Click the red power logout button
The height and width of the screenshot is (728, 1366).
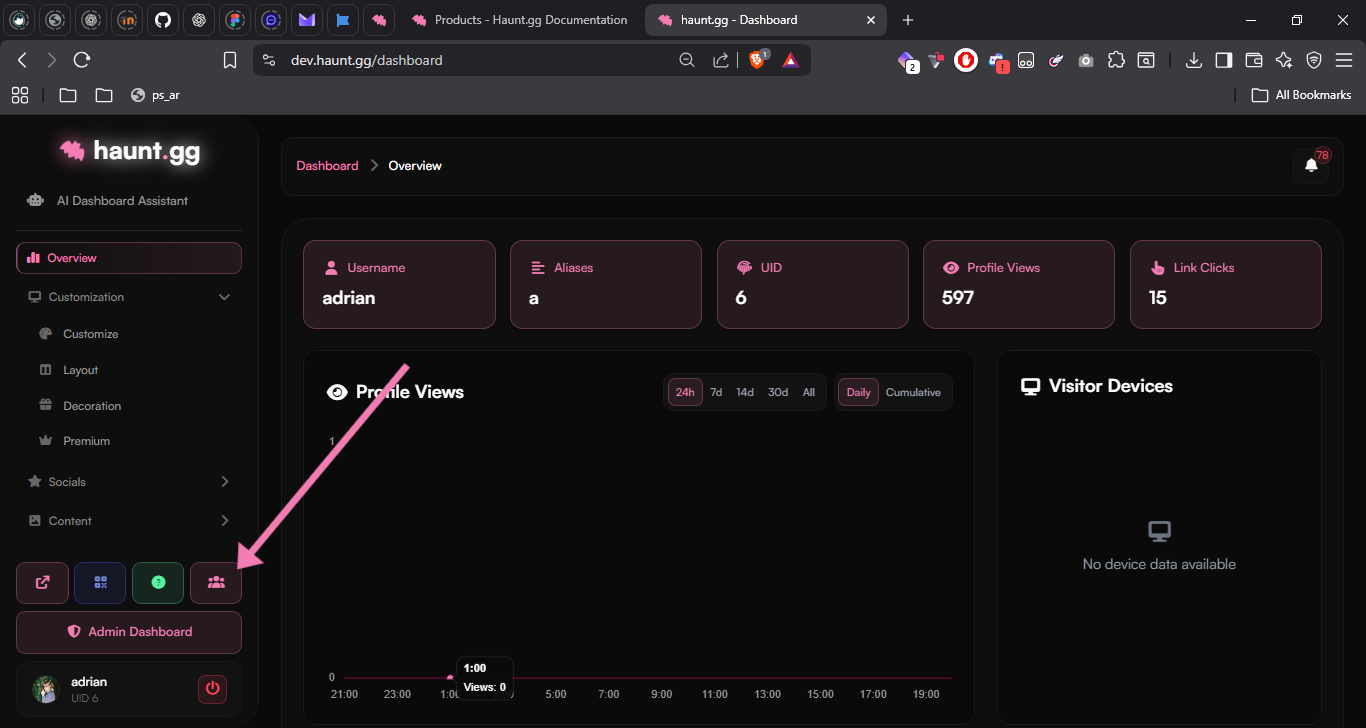click(x=212, y=689)
